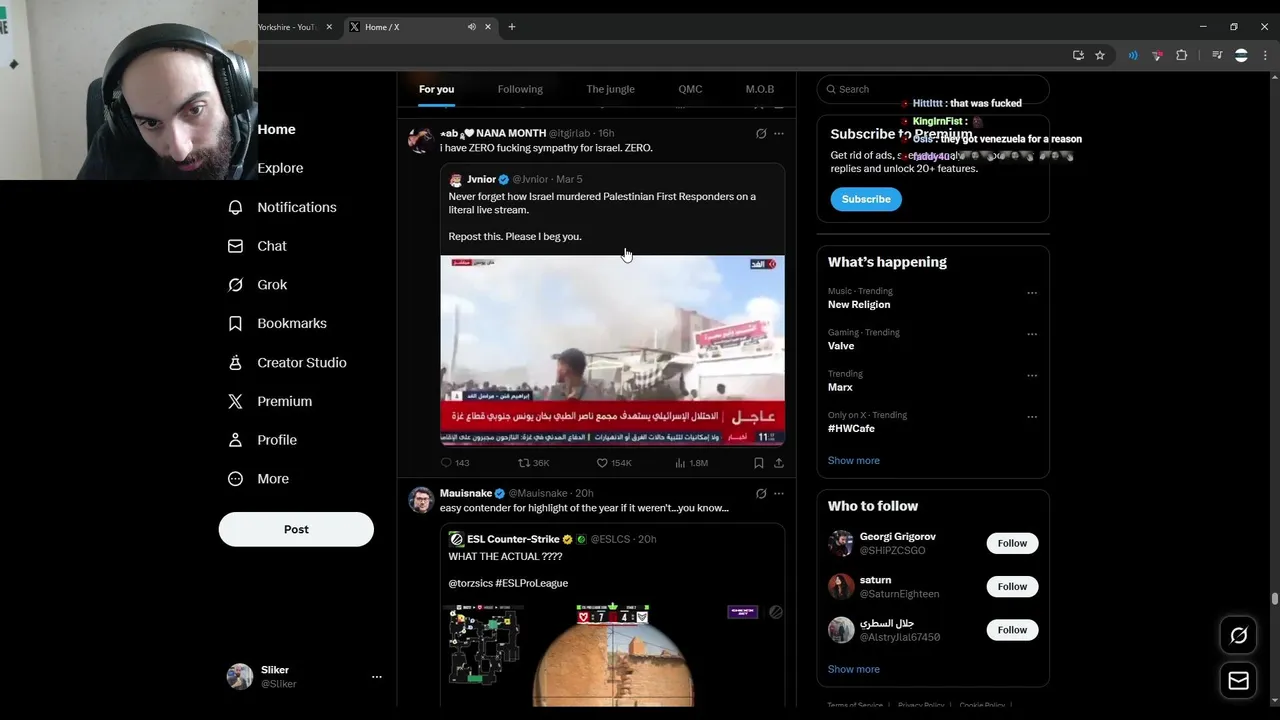The width and height of the screenshot is (1280, 720).
Task: Open options for Marx trend
Action: coord(1032,375)
